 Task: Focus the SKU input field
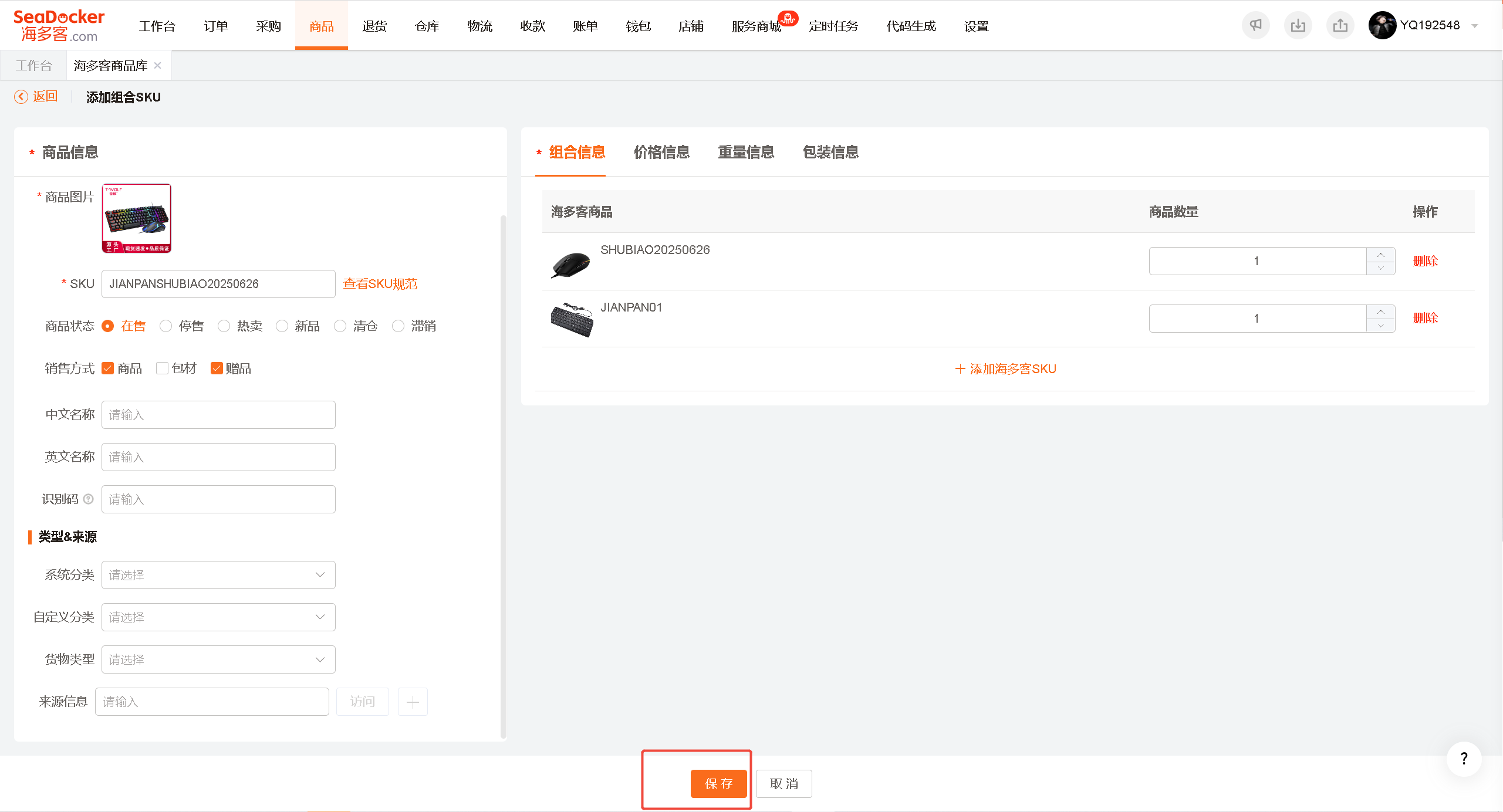(218, 284)
